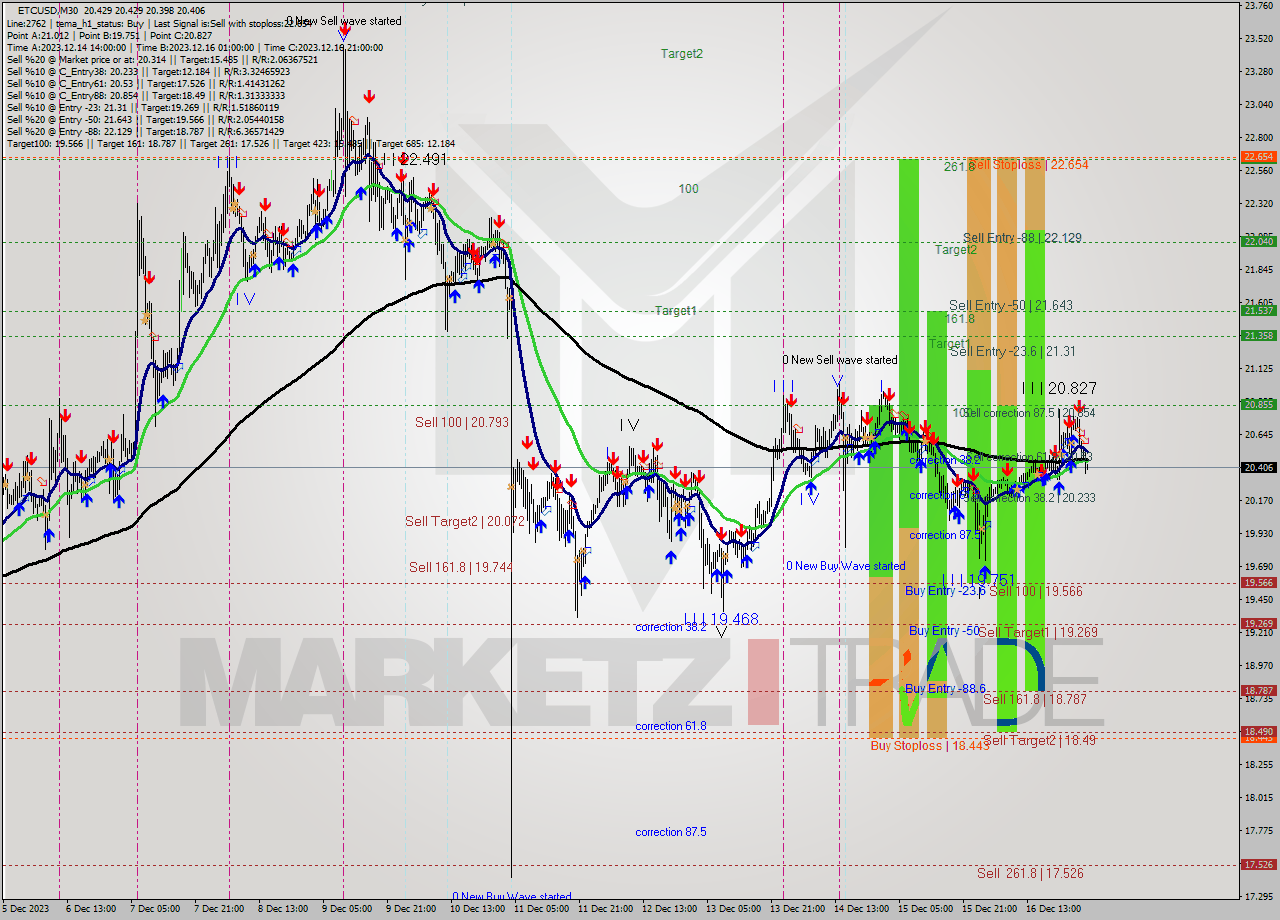Image resolution: width=1280 pixels, height=920 pixels.
Task: Click the 'Sell %10 @ C_Entry38: 20.233' line
Action: 148,72
